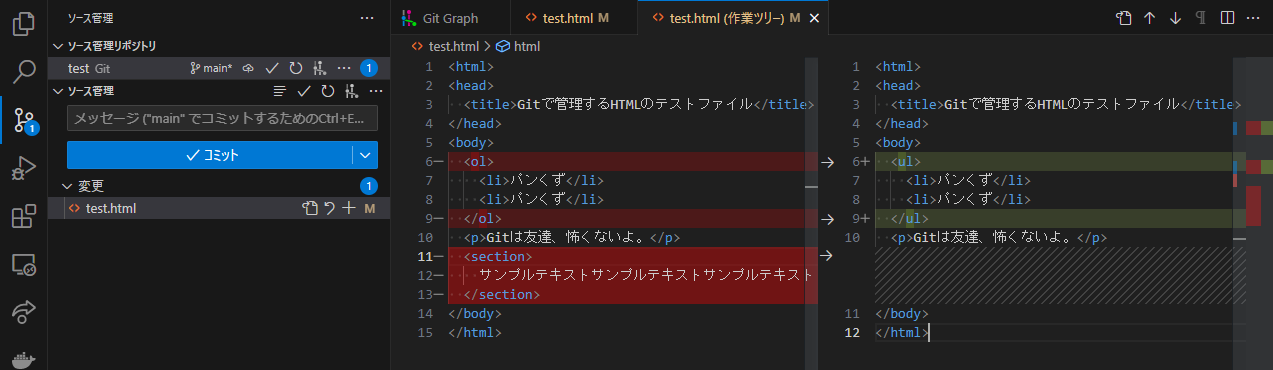The height and width of the screenshot is (370, 1273).
Task: Revert block arrow next to section lines
Action: click(x=827, y=257)
